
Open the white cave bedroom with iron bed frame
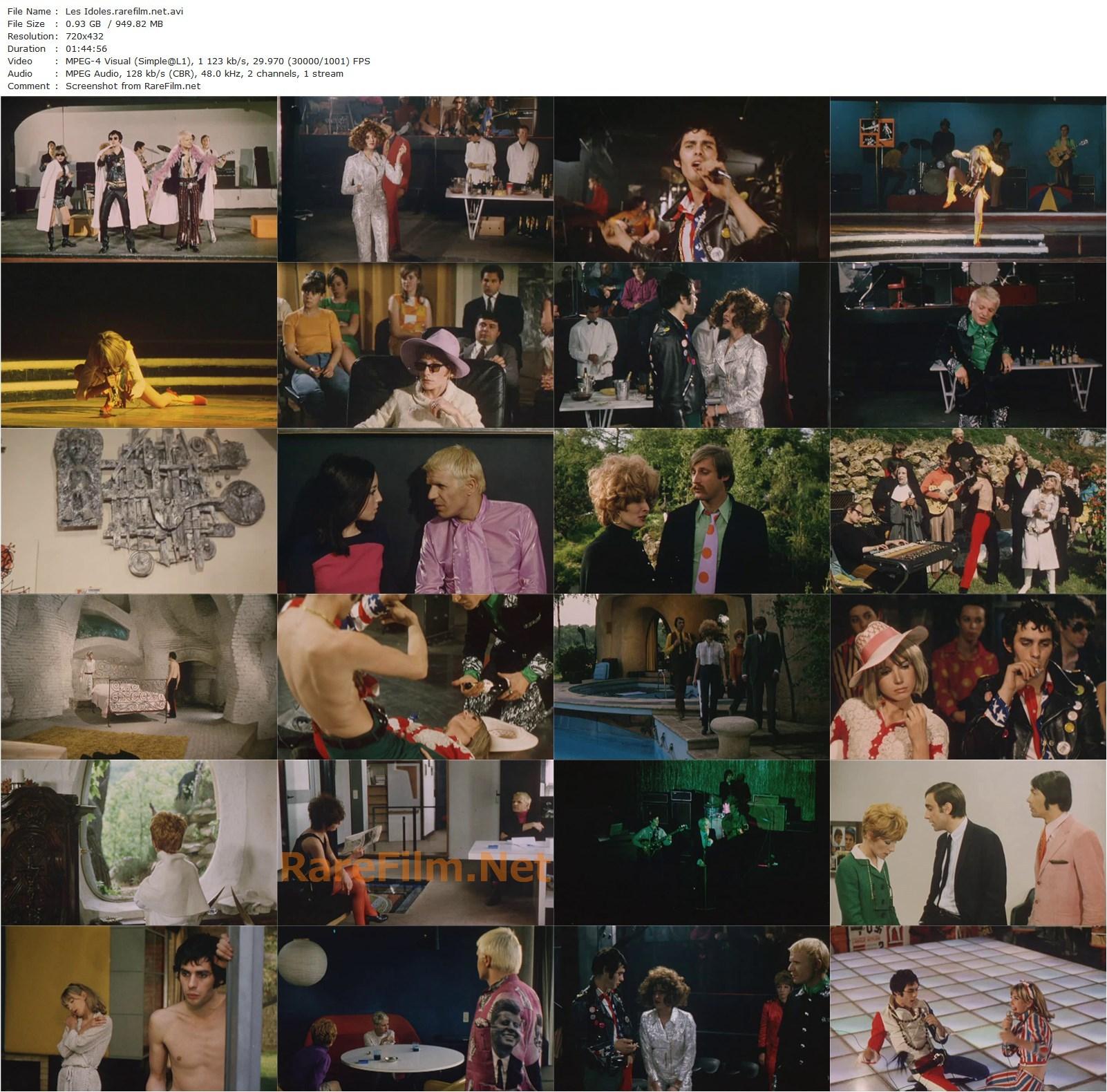point(139,677)
